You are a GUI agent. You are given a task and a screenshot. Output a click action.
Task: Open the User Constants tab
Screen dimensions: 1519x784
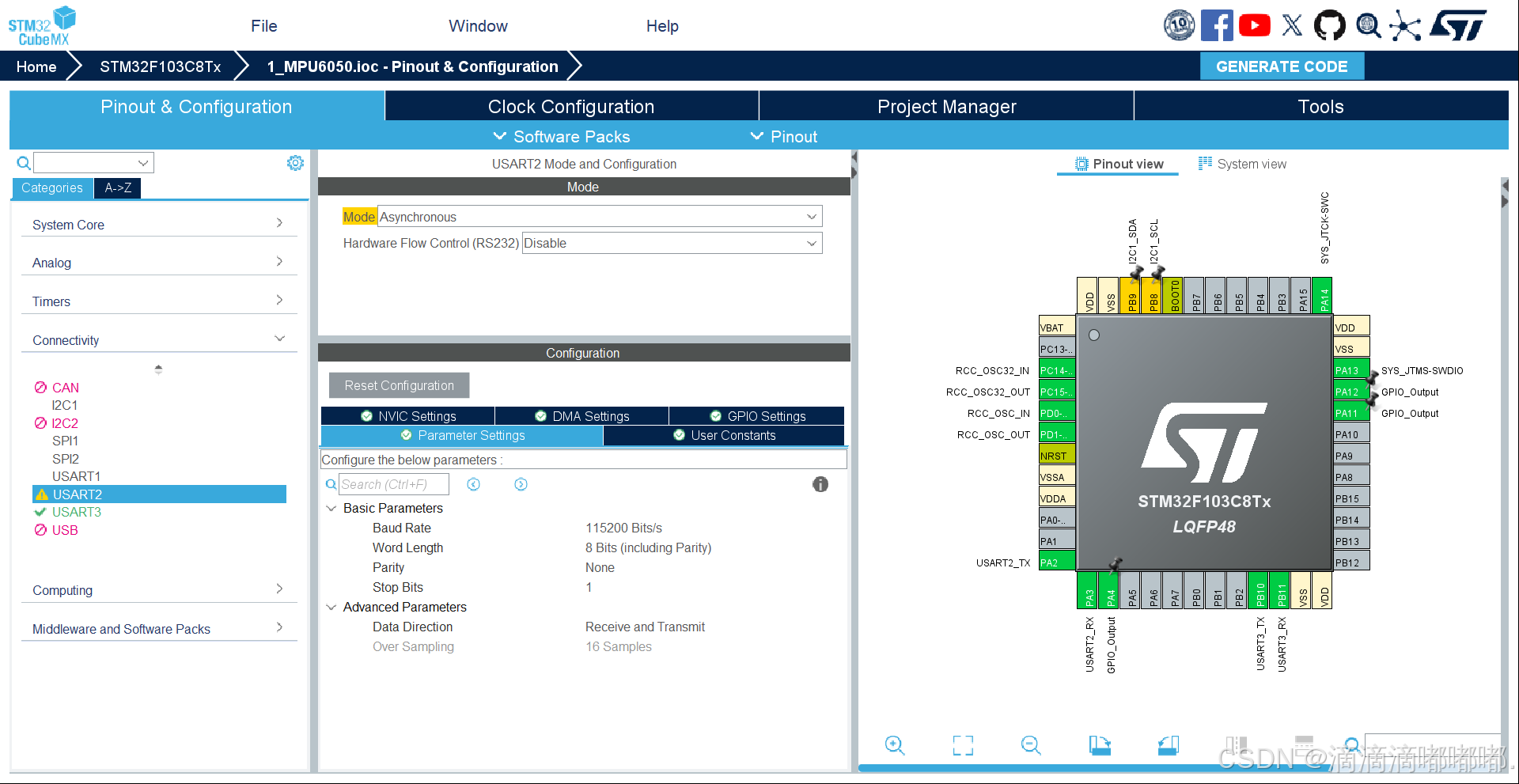click(x=724, y=435)
